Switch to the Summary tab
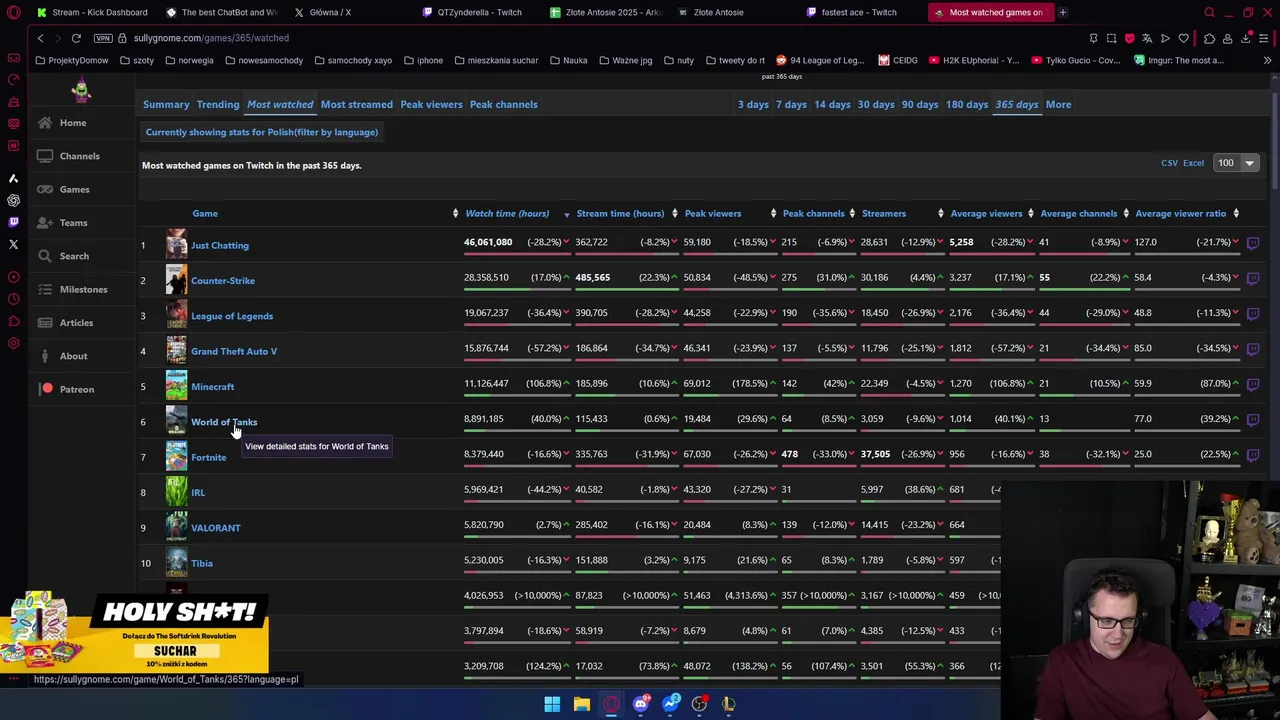 point(166,104)
